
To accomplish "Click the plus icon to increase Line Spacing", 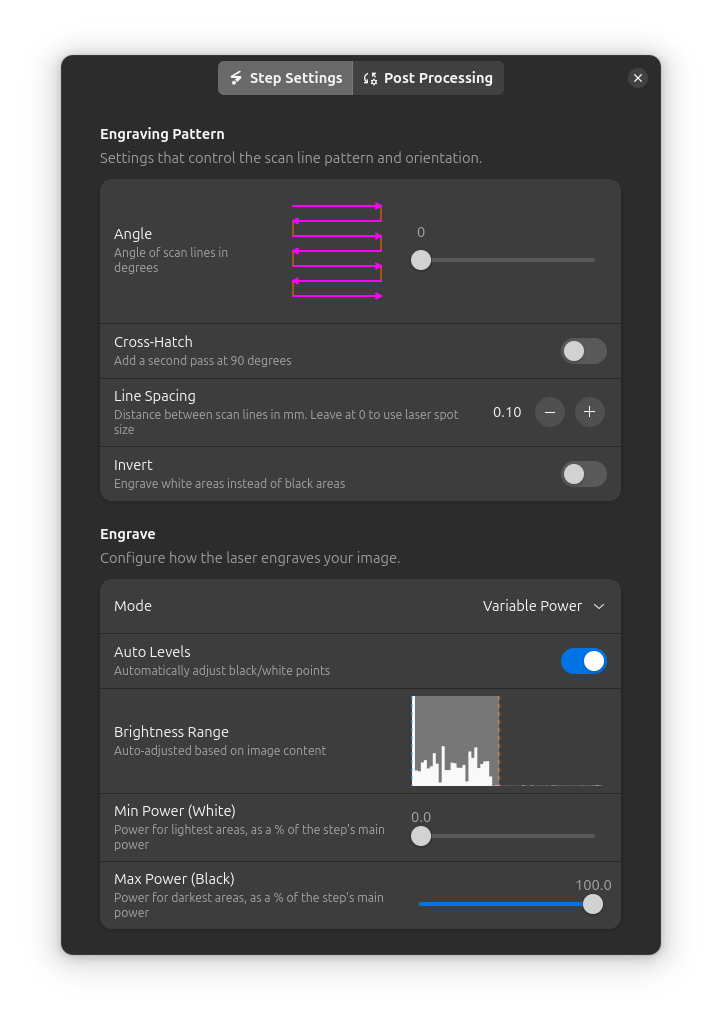I will (x=590, y=412).
